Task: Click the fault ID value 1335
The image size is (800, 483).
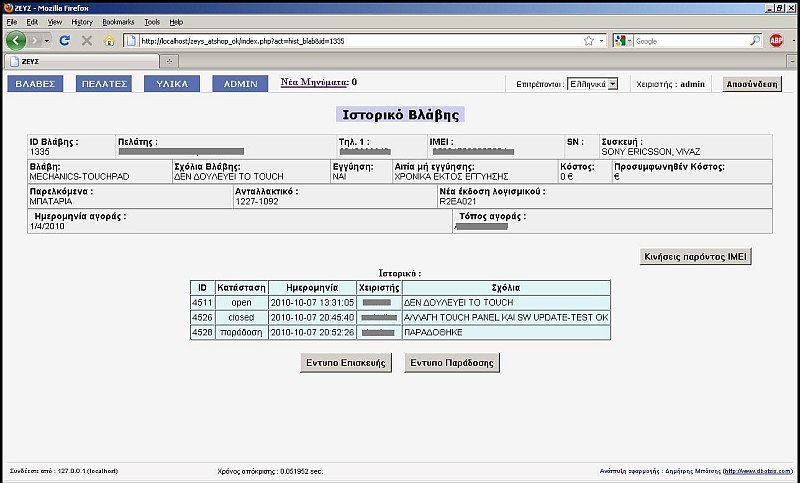Action: click(40, 151)
